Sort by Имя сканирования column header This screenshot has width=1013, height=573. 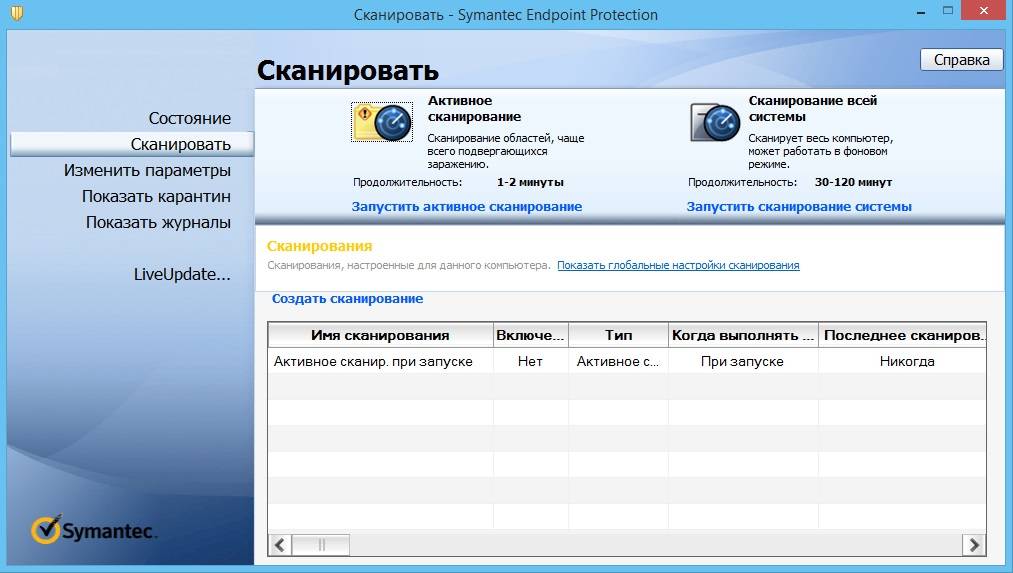tap(381, 335)
